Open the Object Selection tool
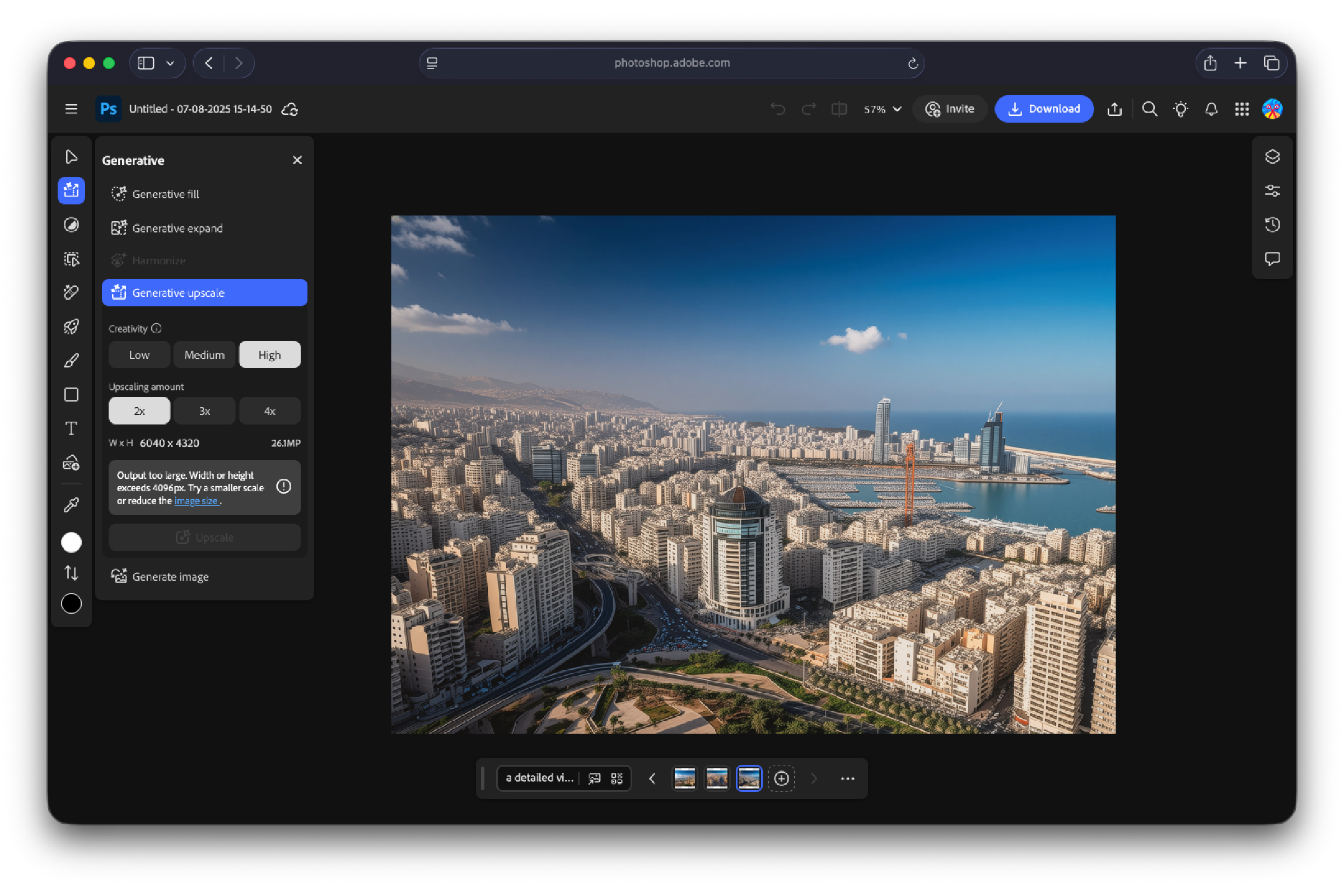The image size is (1344, 896). (x=71, y=259)
